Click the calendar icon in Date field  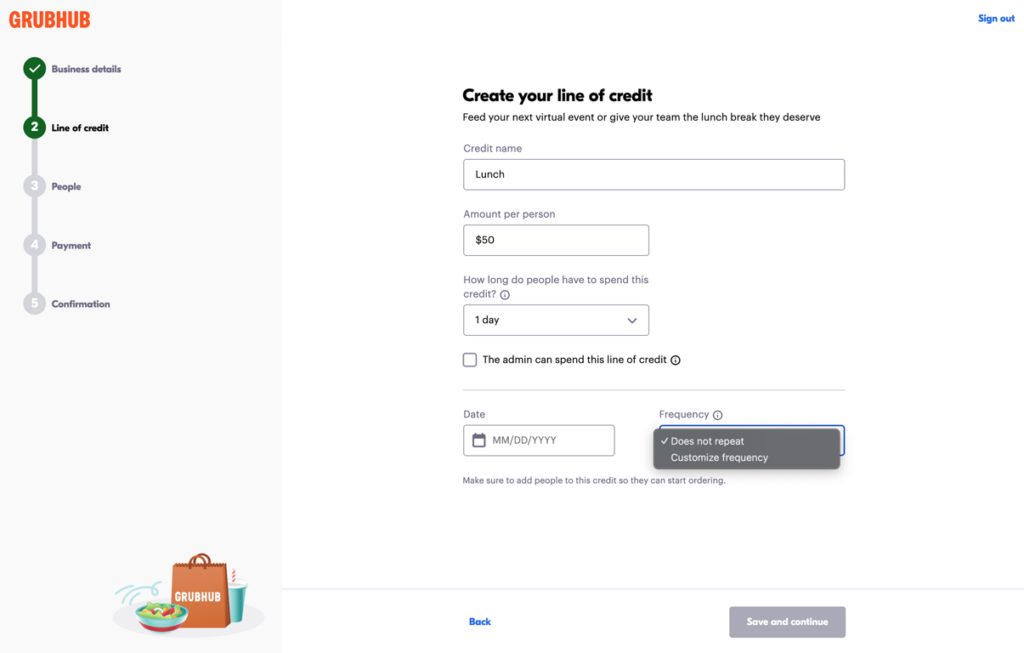[x=479, y=440]
